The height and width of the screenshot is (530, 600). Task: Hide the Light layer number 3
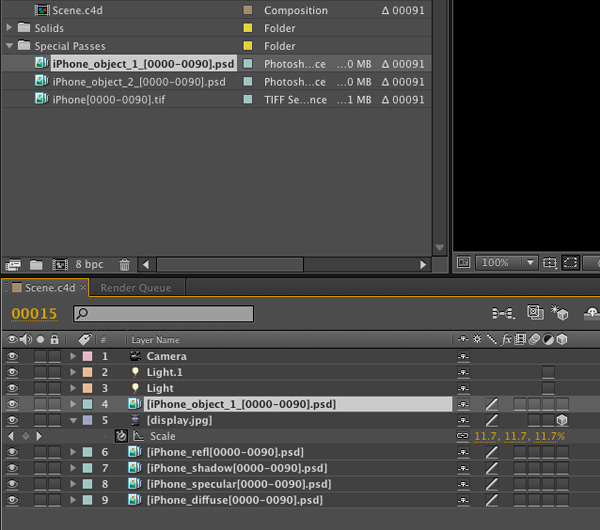click(12, 388)
